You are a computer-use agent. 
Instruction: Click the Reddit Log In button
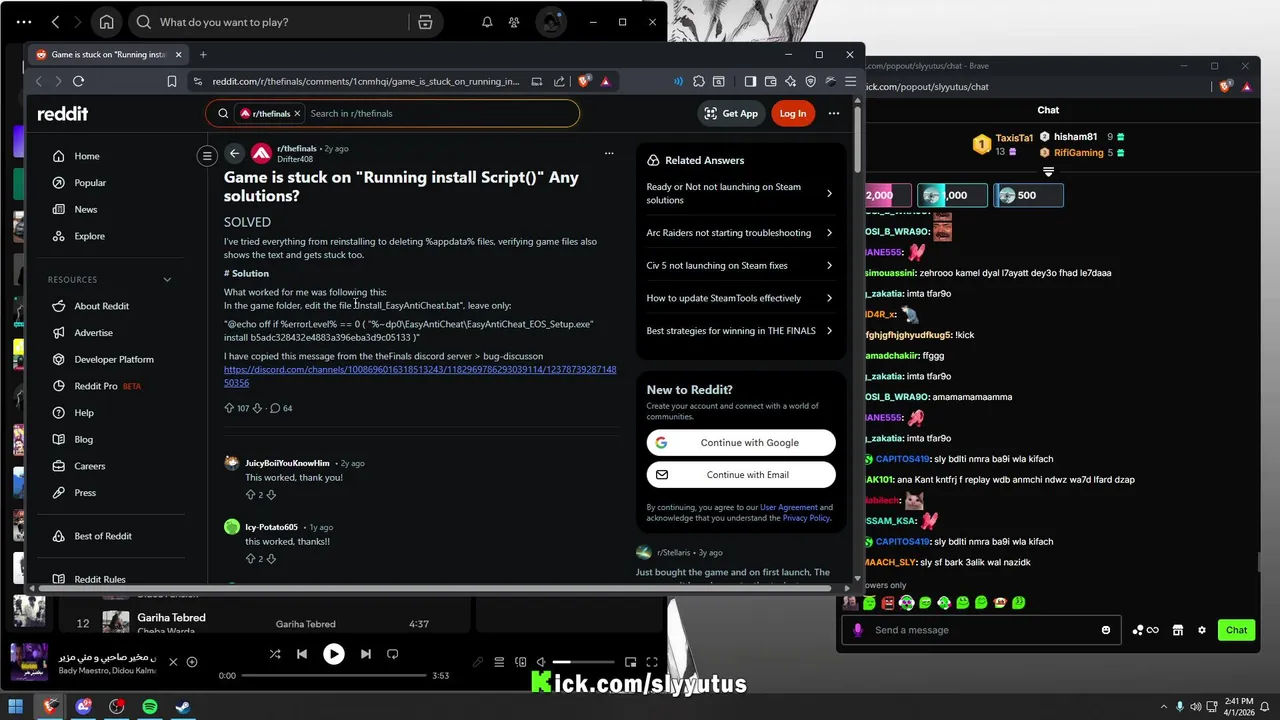[x=793, y=113]
